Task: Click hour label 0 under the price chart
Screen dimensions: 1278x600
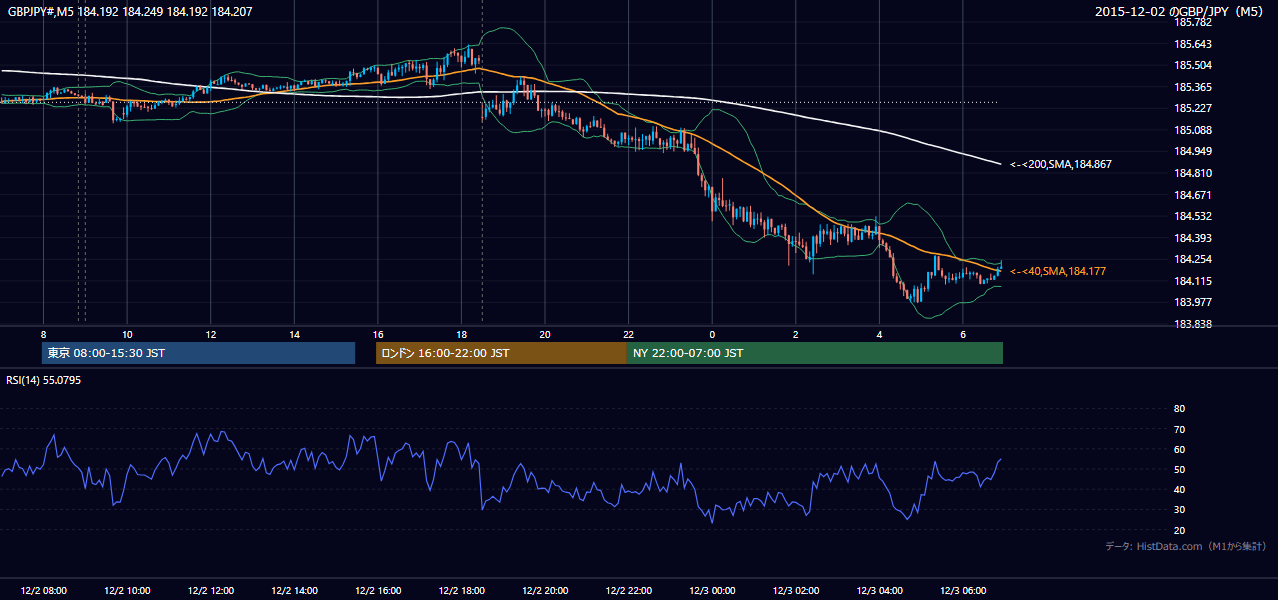Action: pos(712,333)
